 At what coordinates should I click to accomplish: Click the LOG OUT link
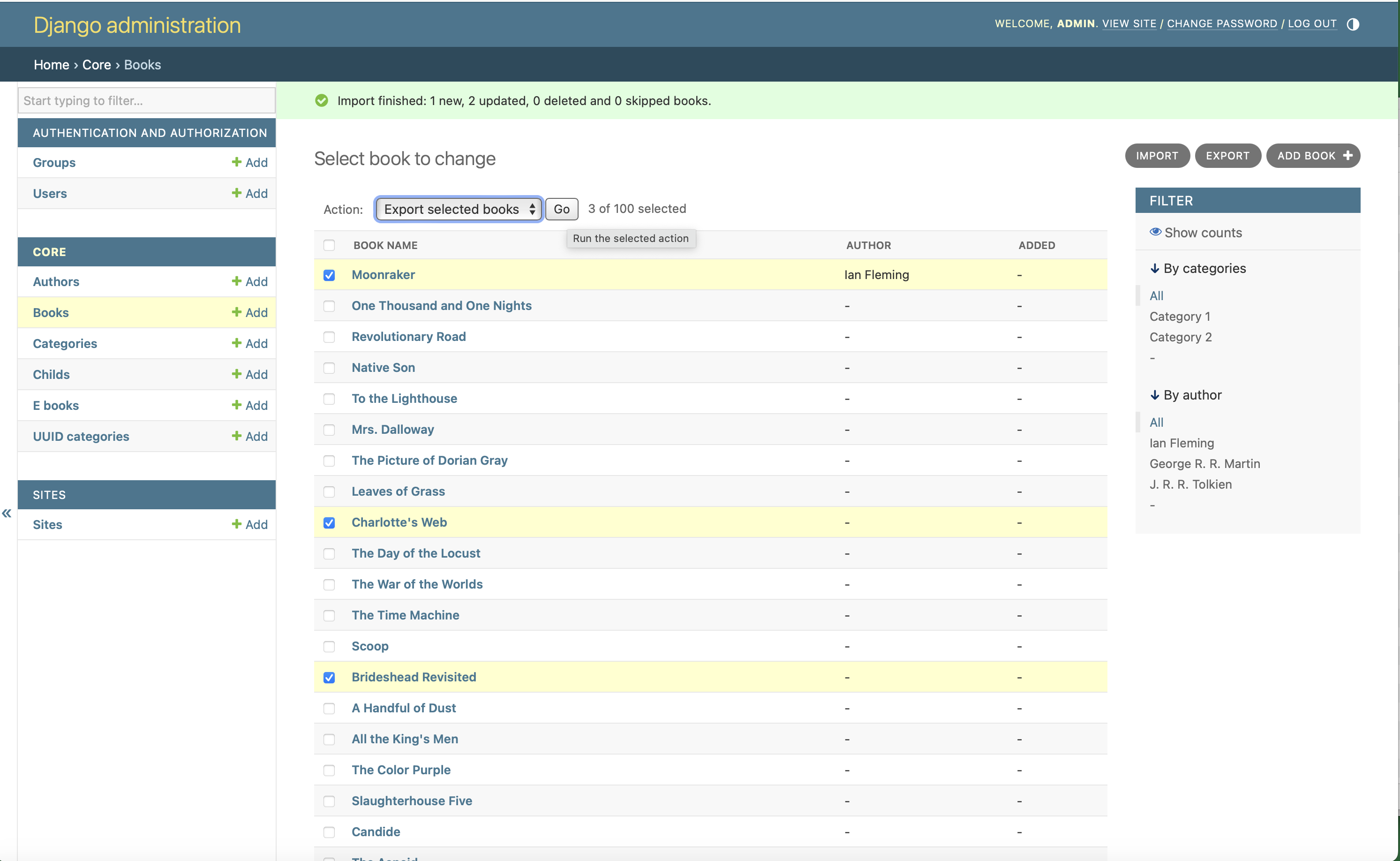click(x=1312, y=23)
